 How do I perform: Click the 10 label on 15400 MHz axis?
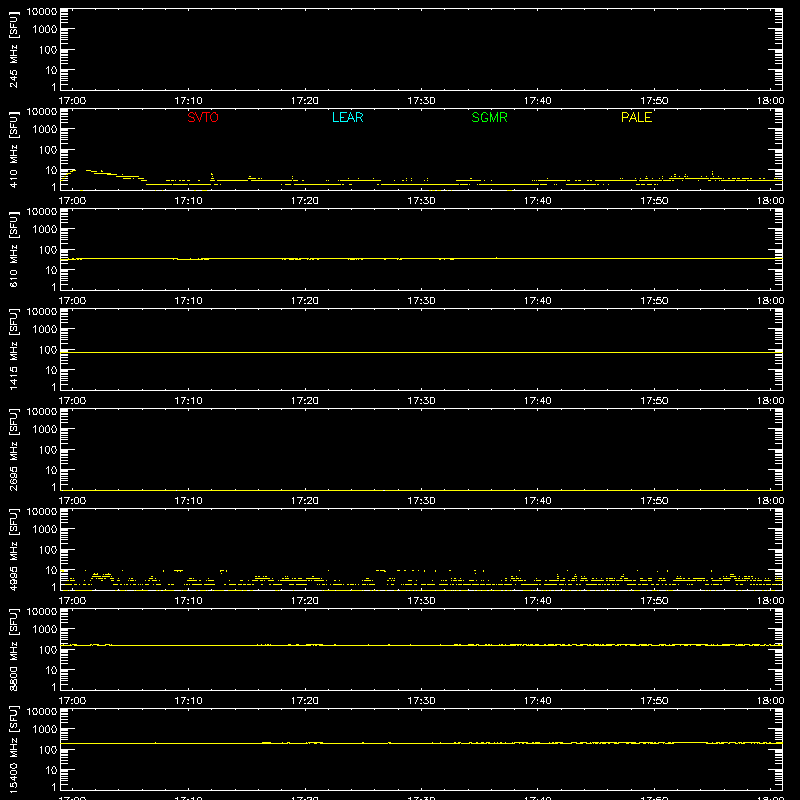pyautogui.click(x=51, y=770)
